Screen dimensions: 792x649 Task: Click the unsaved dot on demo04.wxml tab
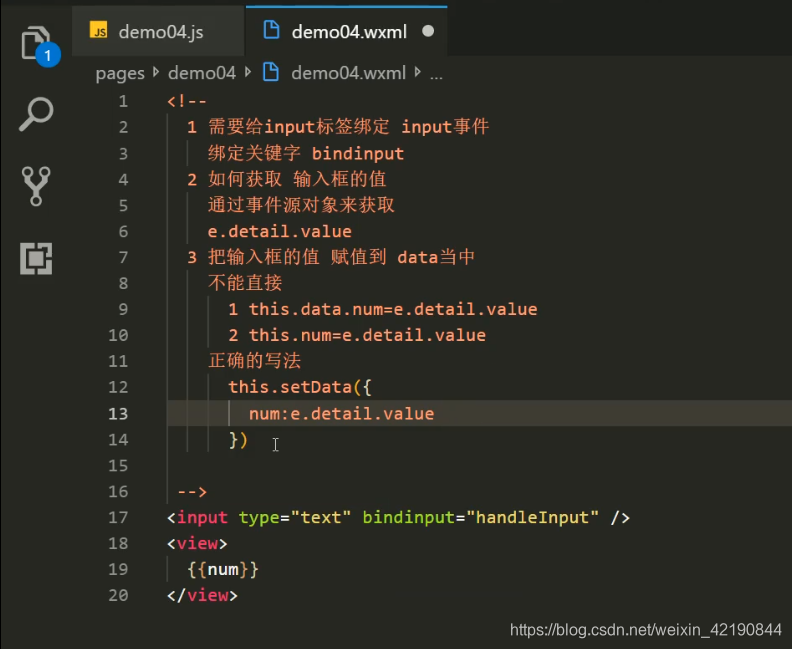coord(428,31)
